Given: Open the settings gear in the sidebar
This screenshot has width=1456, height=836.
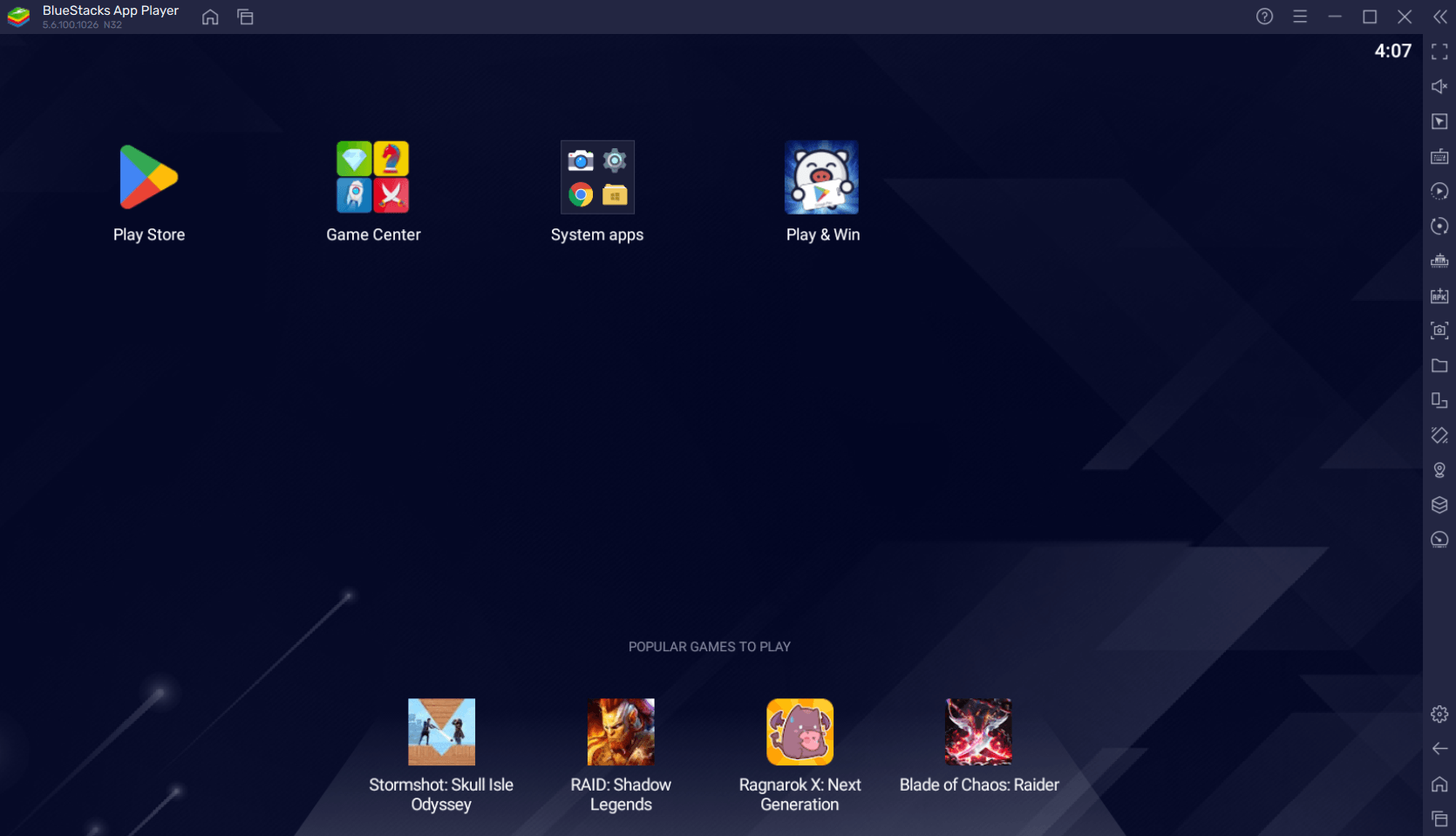Looking at the screenshot, I should 1439,714.
